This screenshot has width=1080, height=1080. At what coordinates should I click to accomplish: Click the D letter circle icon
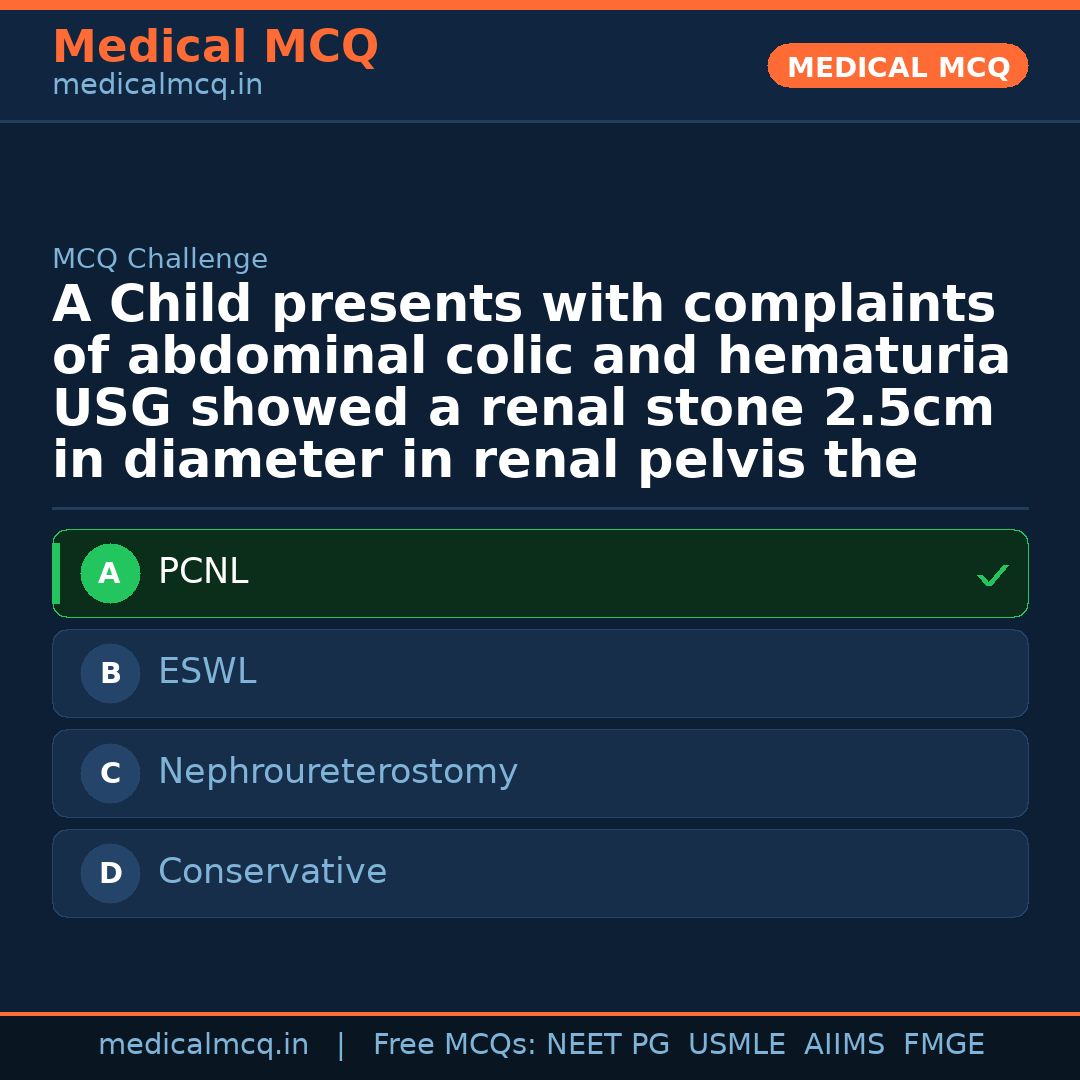click(110, 874)
